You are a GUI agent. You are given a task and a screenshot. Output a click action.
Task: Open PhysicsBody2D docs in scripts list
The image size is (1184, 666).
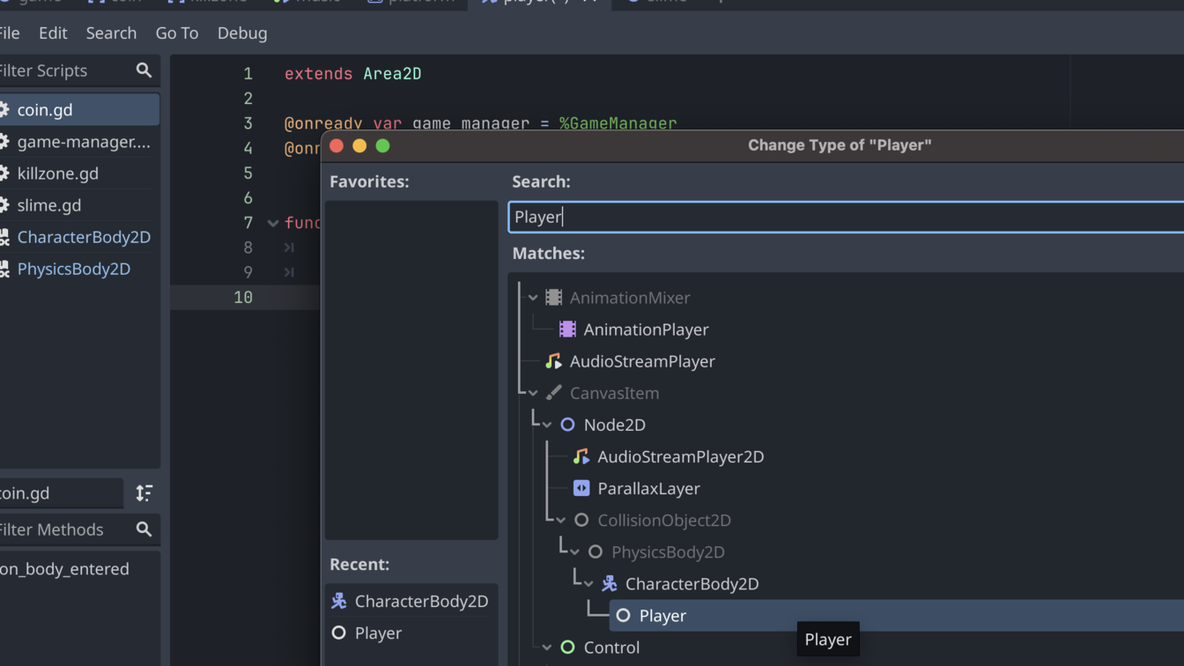tap(79, 269)
